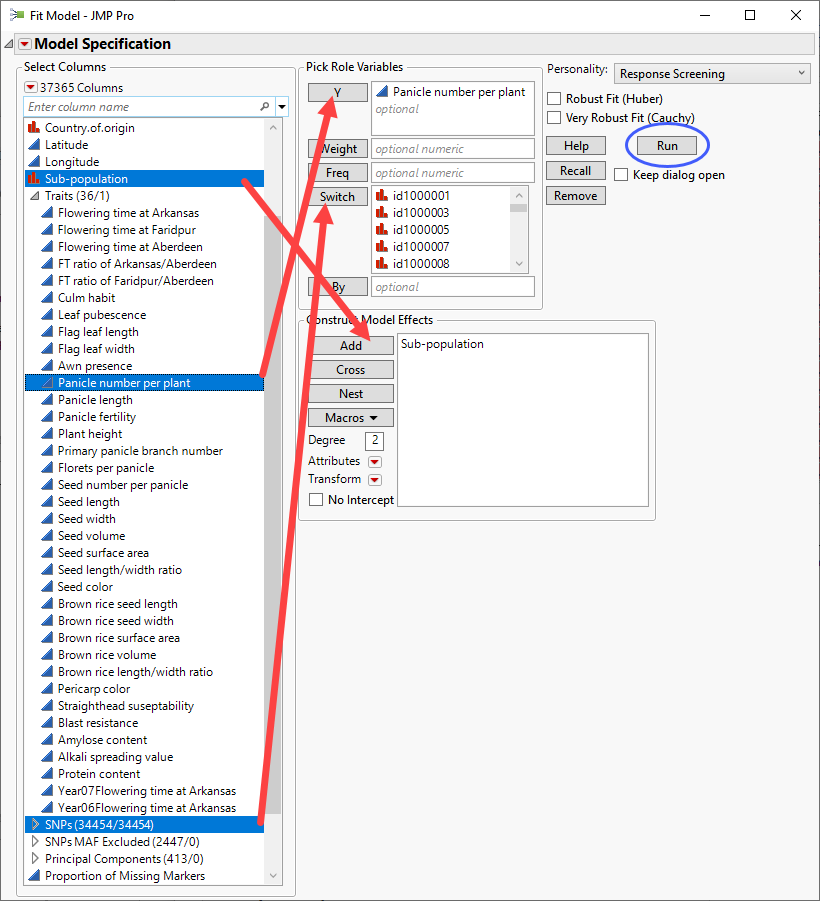This screenshot has width=820, height=901.
Task: Click the Seed length column icon
Action: (x=47, y=502)
